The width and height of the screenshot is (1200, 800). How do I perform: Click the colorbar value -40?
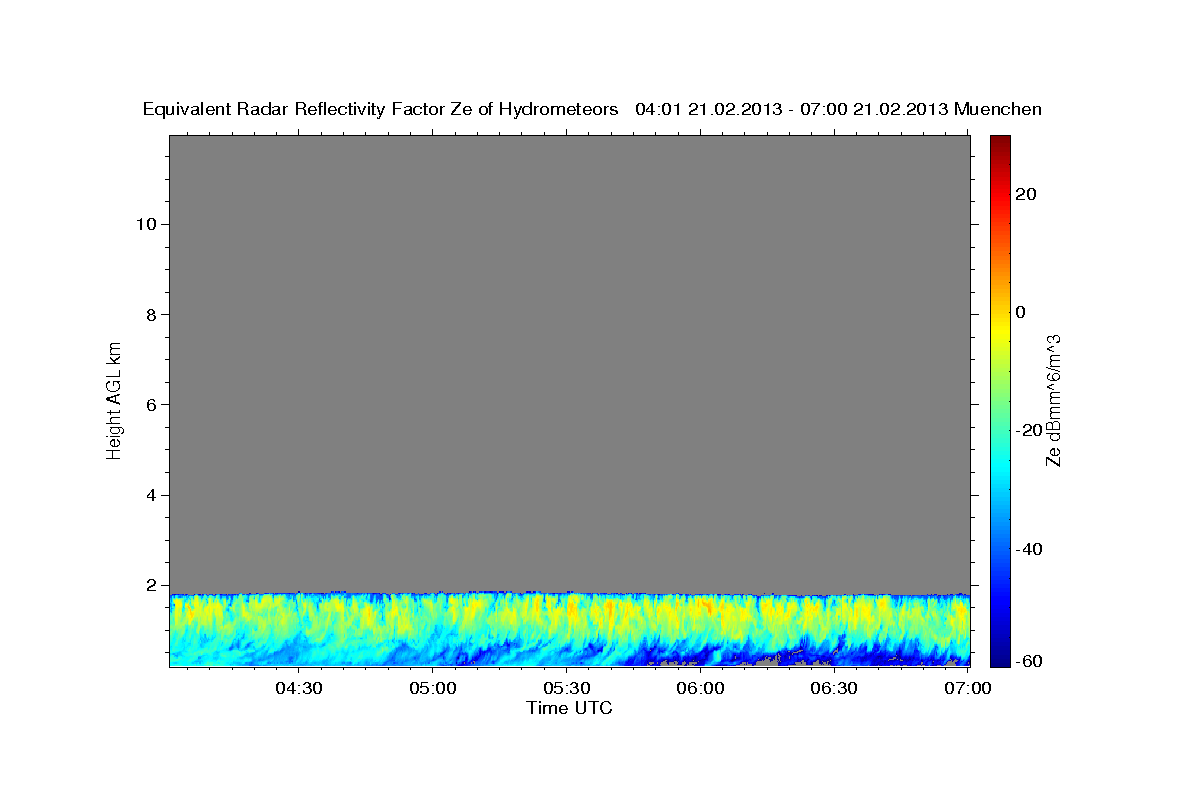1027,549
